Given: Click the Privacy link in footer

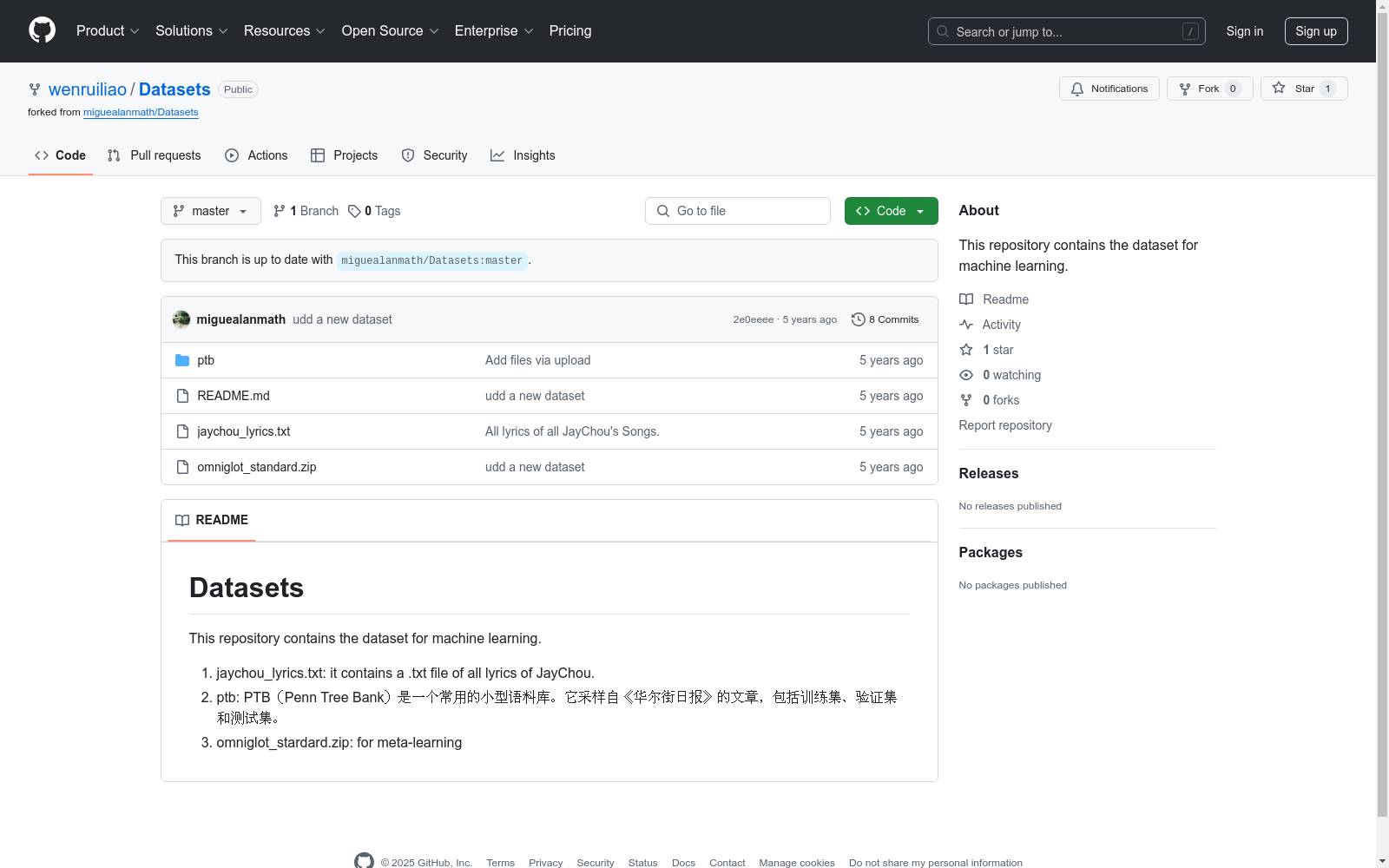Looking at the screenshot, I should pyautogui.click(x=546, y=863).
